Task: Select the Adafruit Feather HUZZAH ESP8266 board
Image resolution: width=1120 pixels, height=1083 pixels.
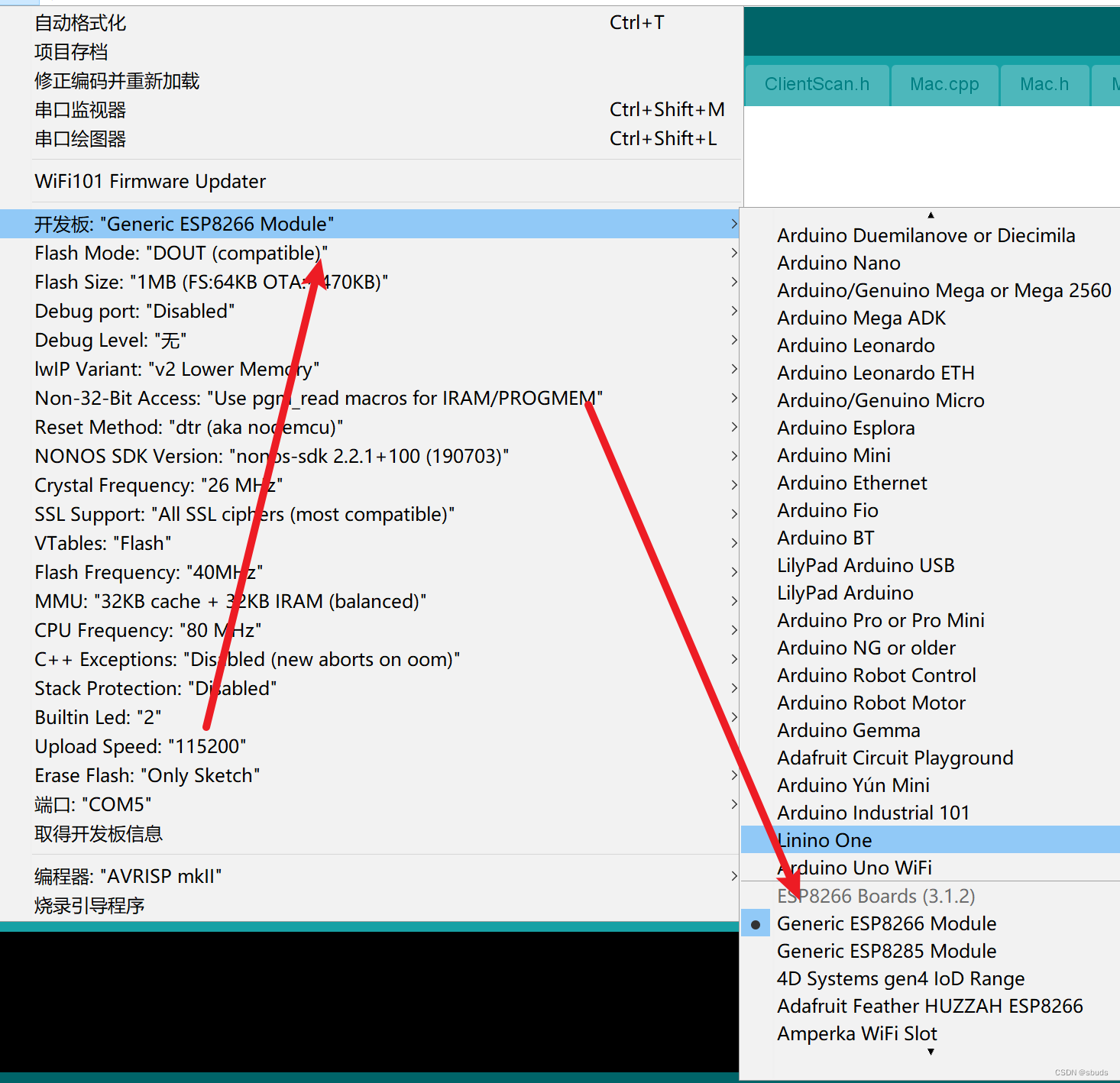Action: click(x=929, y=1006)
